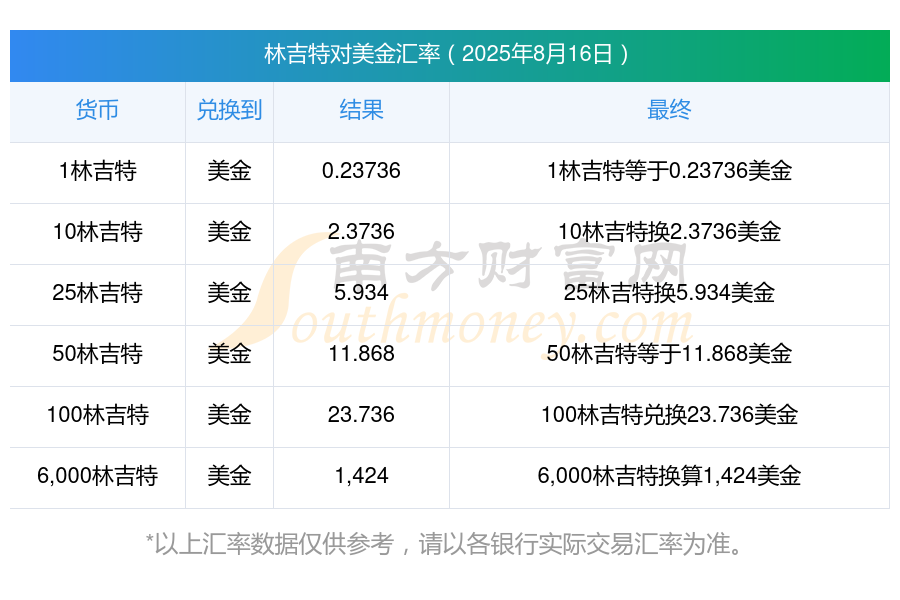Select the cell 6,000林吉特
Viewport: 900px width, 600px height.
click(x=98, y=476)
